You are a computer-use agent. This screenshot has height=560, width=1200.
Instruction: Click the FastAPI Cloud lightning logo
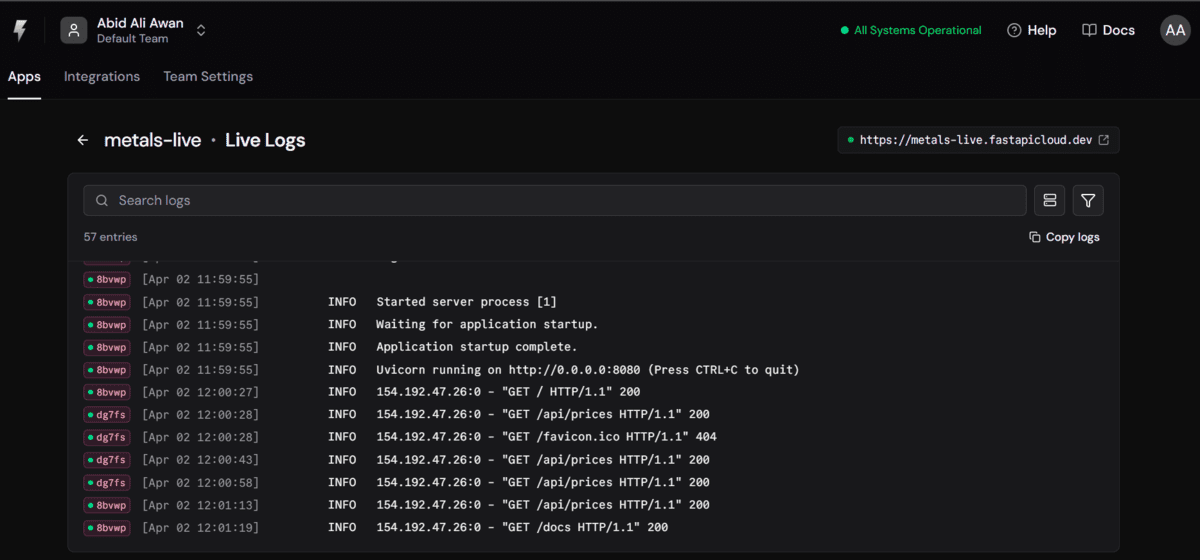(x=20, y=31)
